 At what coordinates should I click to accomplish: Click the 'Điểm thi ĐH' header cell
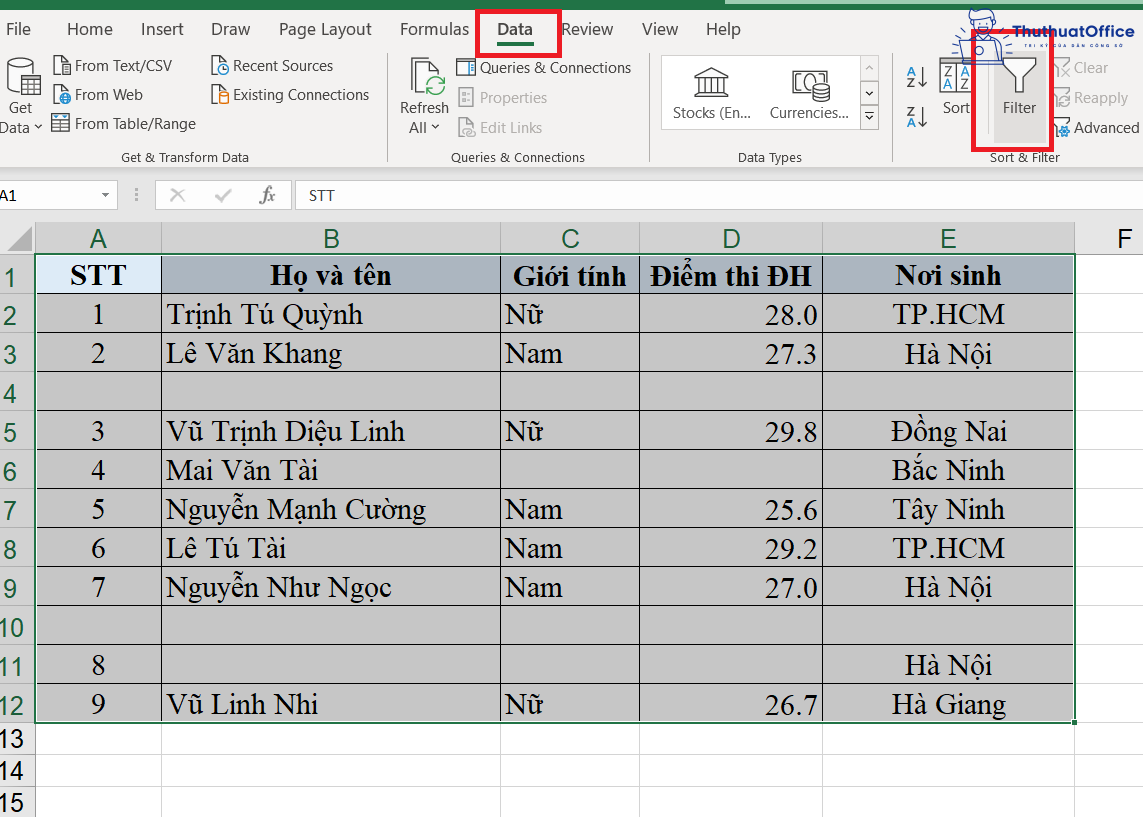coord(731,275)
